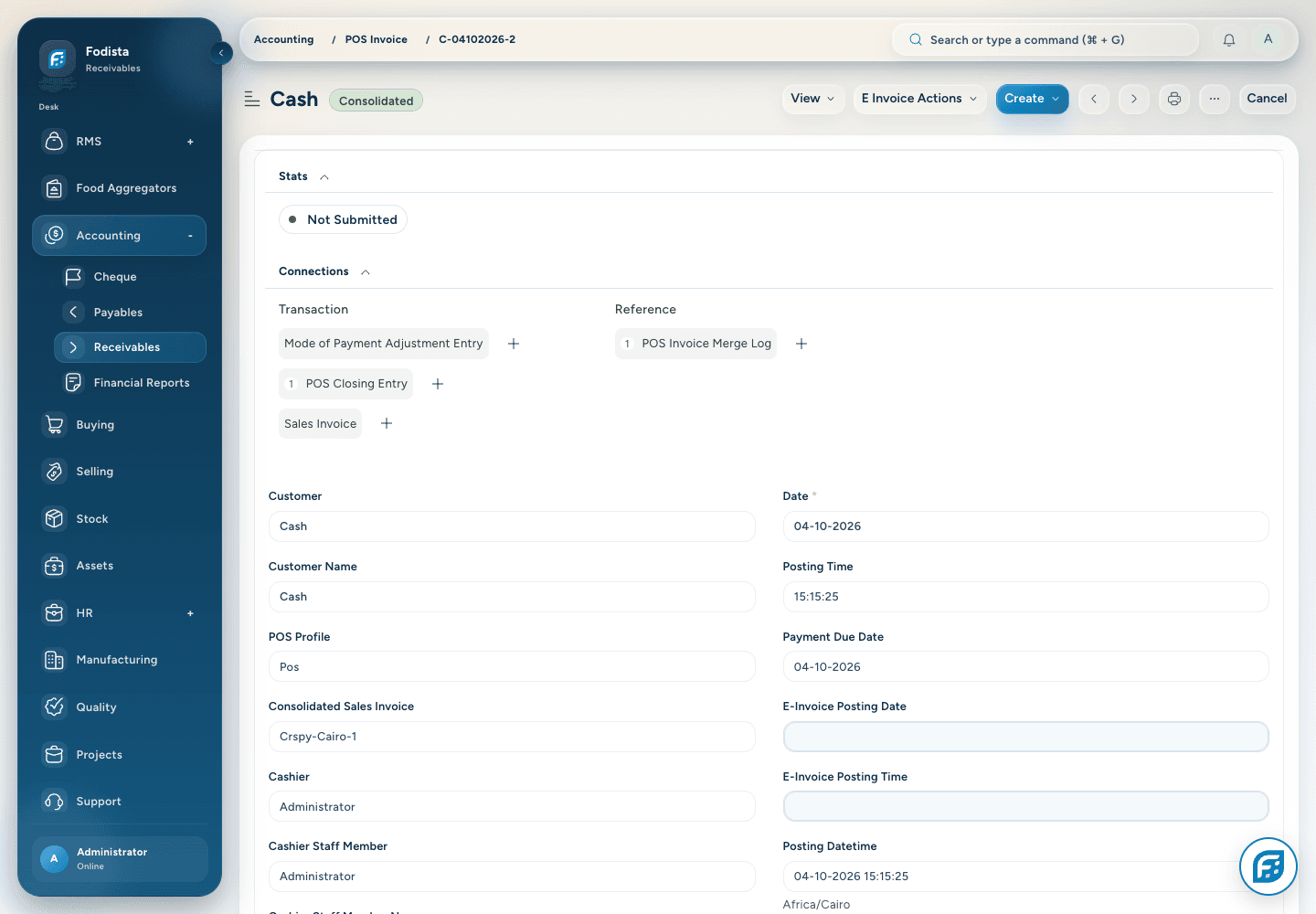Add a Mode of Payment Adjustment Entry
The width and height of the screenshot is (1316, 914).
[x=514, y=344]
